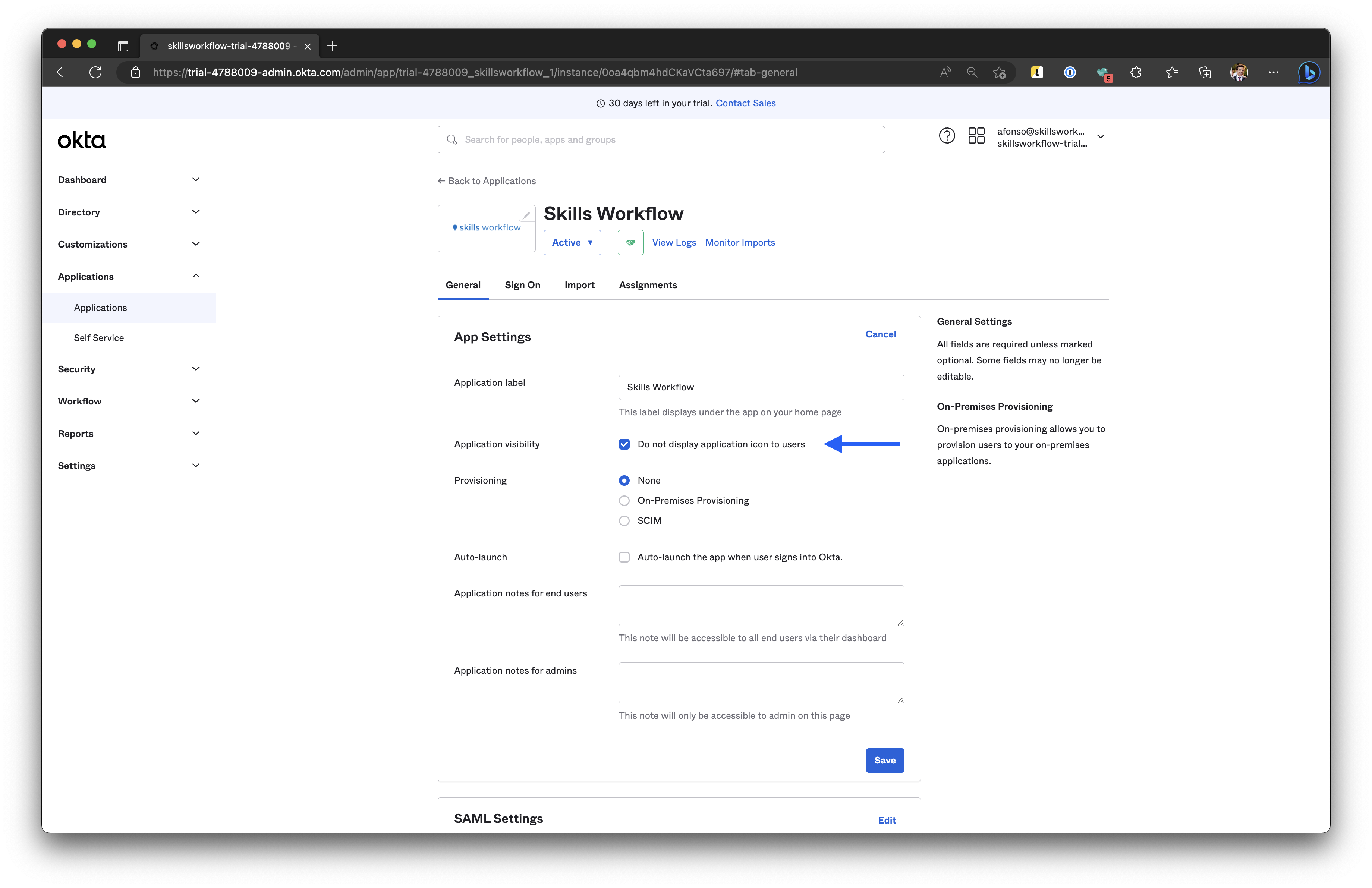The width and height of the screenshot is (1372, 888).
Task: Select None provisioning option
Action: (624, 481)
